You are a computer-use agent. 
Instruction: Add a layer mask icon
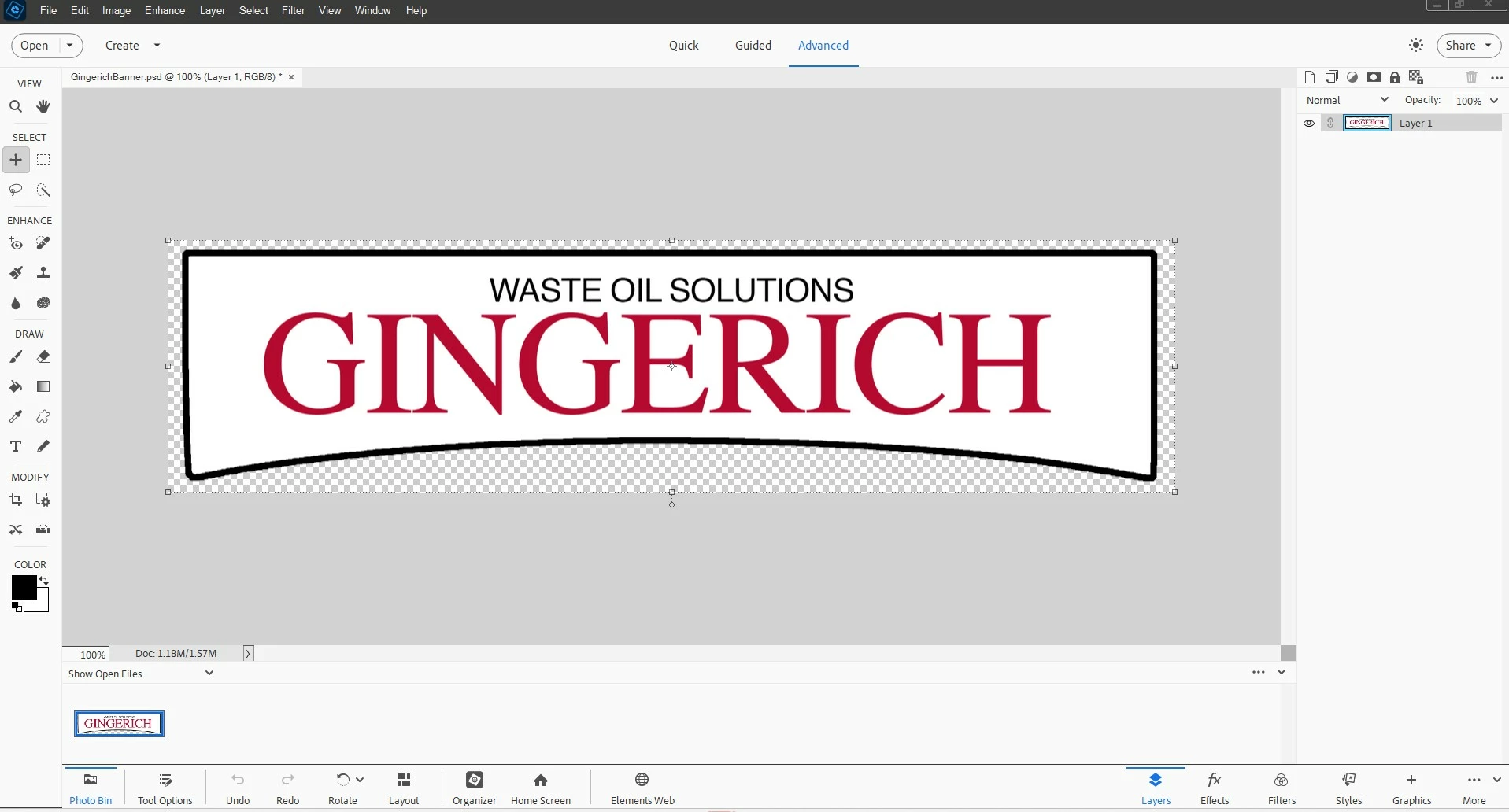1374,77
